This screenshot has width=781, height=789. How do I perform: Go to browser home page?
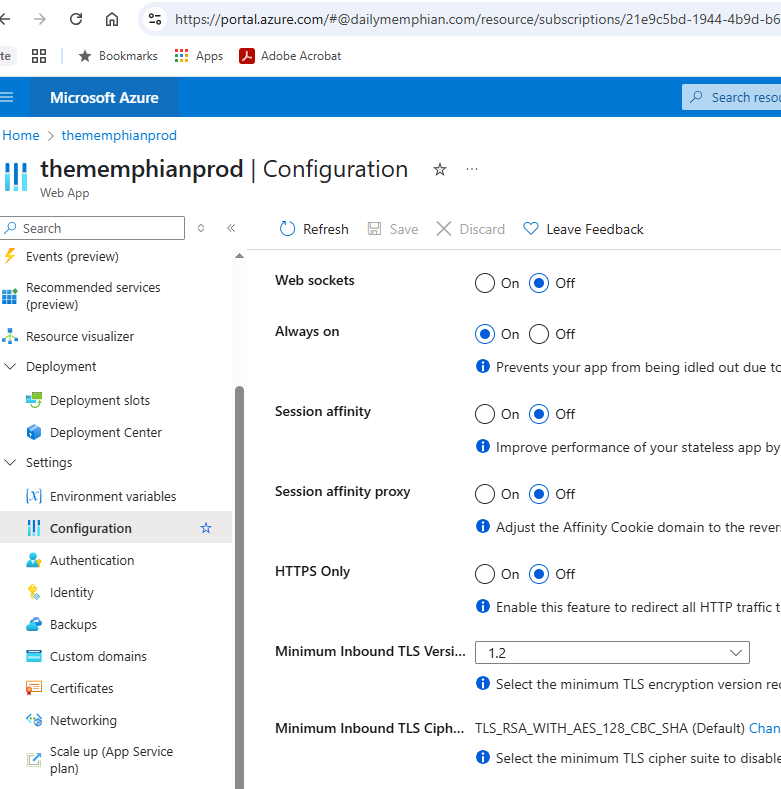(112, 19)
